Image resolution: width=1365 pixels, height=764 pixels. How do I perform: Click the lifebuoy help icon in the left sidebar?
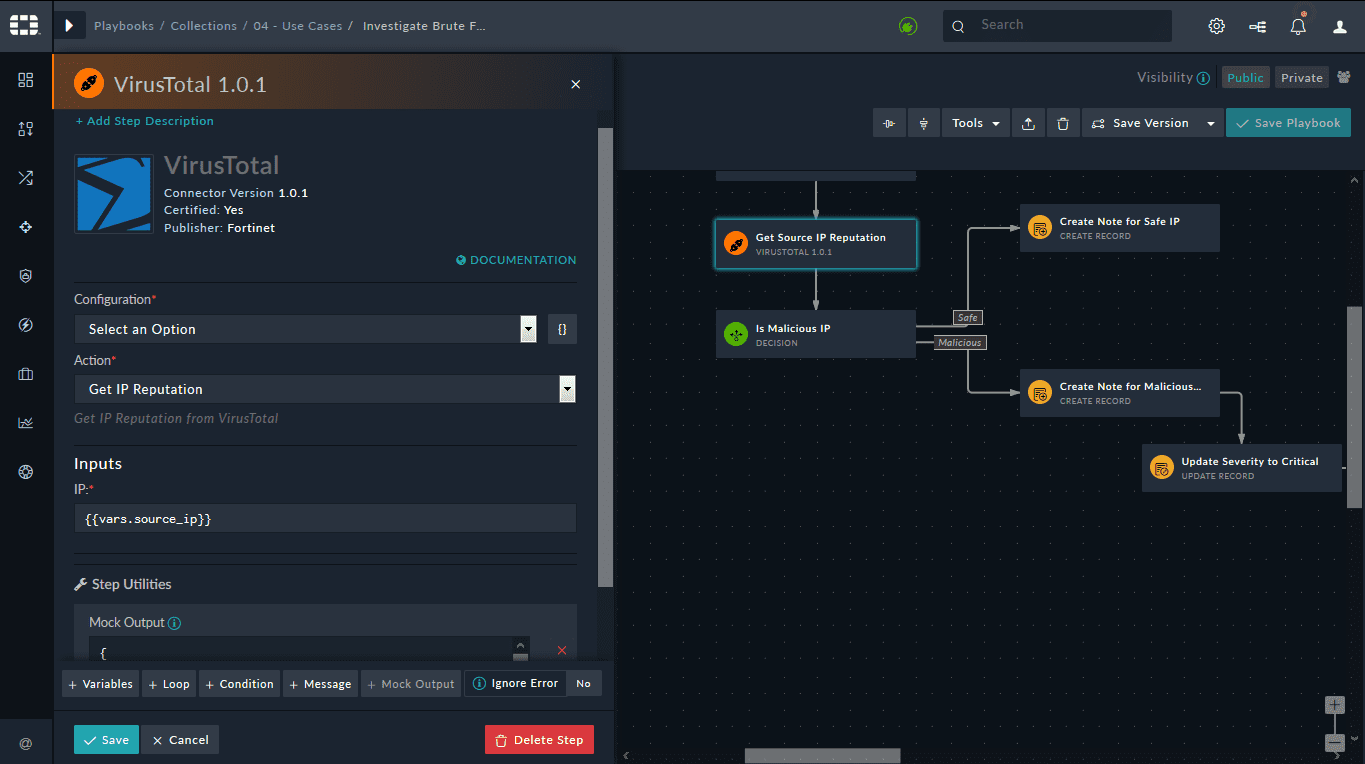coord(26,472)
